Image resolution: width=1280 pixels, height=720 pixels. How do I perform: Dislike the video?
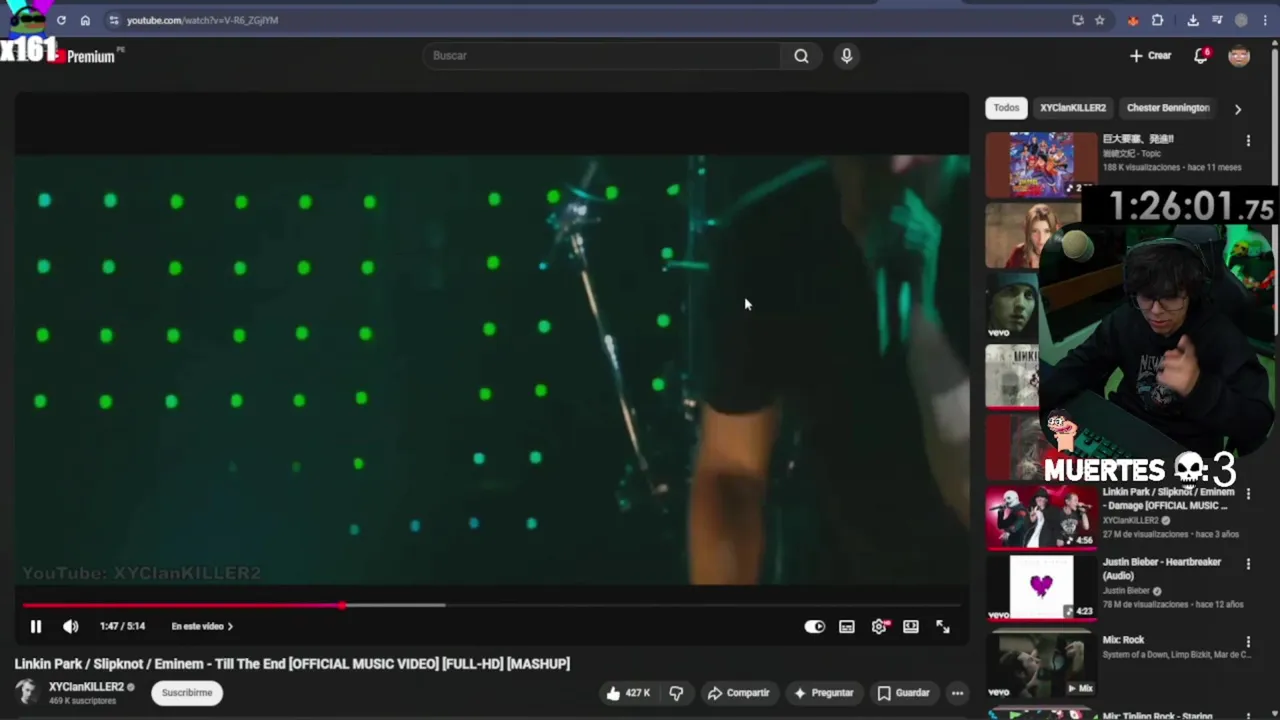(676, 693)
